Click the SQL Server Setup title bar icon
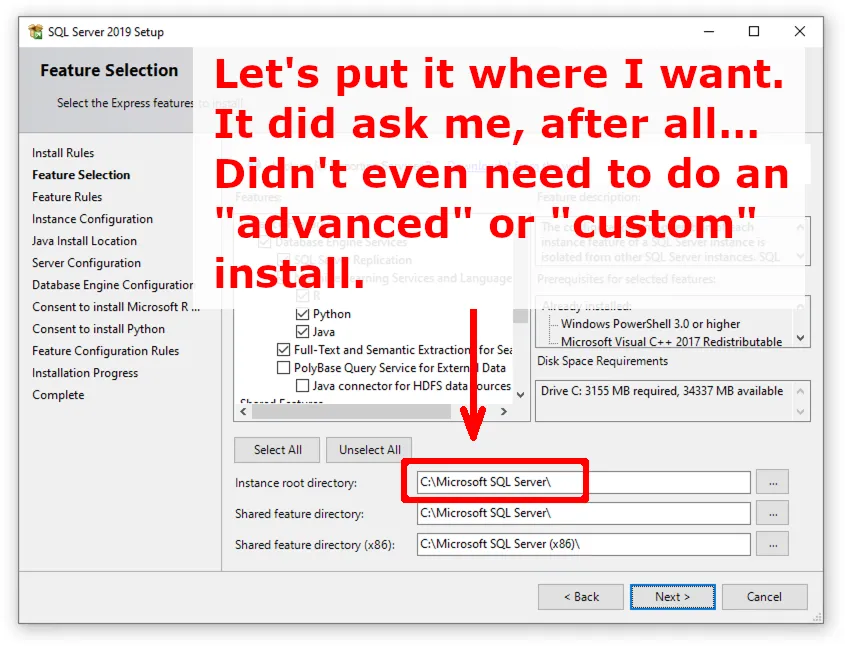 (x=36, y=32)
